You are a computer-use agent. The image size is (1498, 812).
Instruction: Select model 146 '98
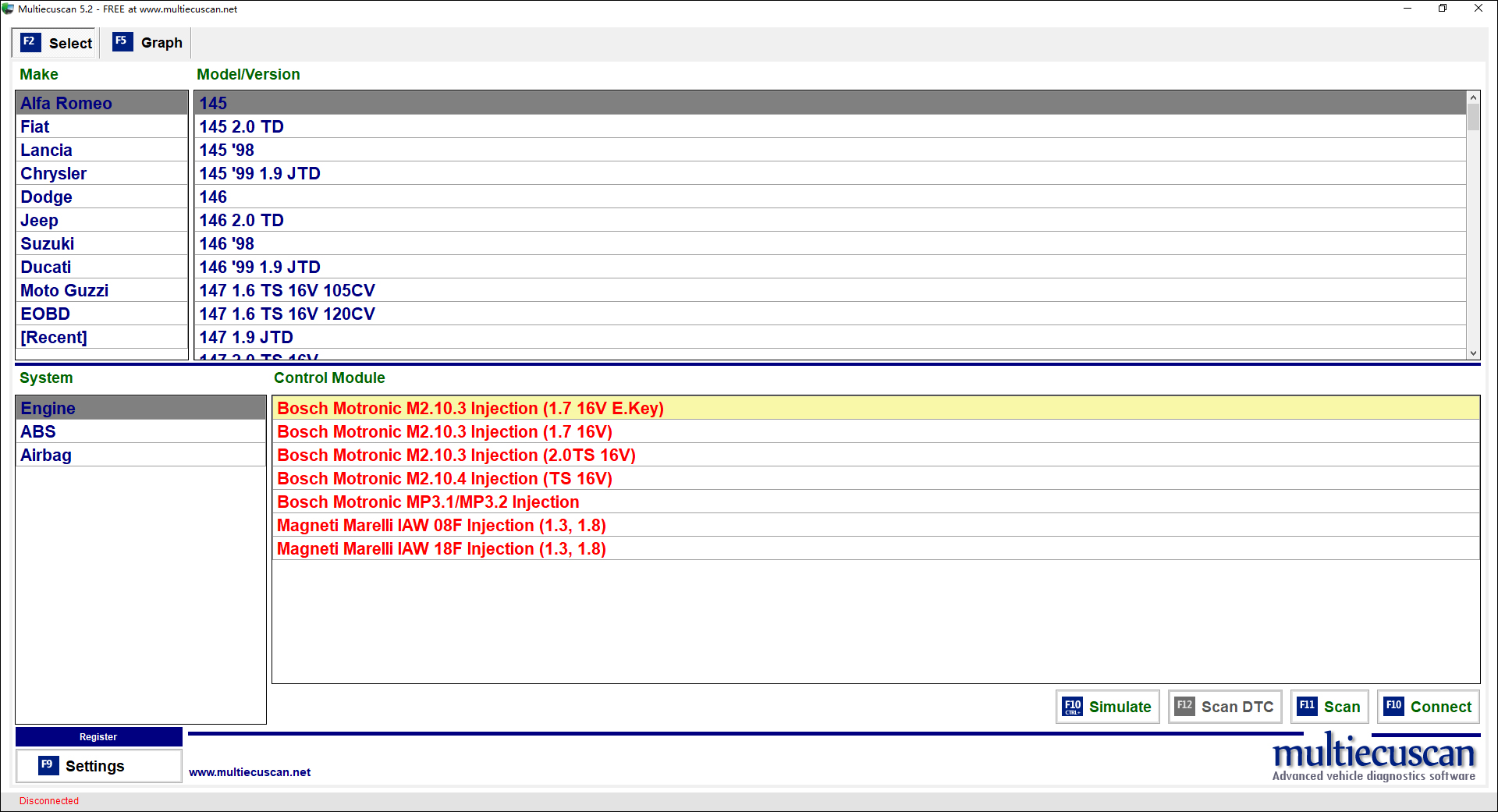click(x=830, y=243)
